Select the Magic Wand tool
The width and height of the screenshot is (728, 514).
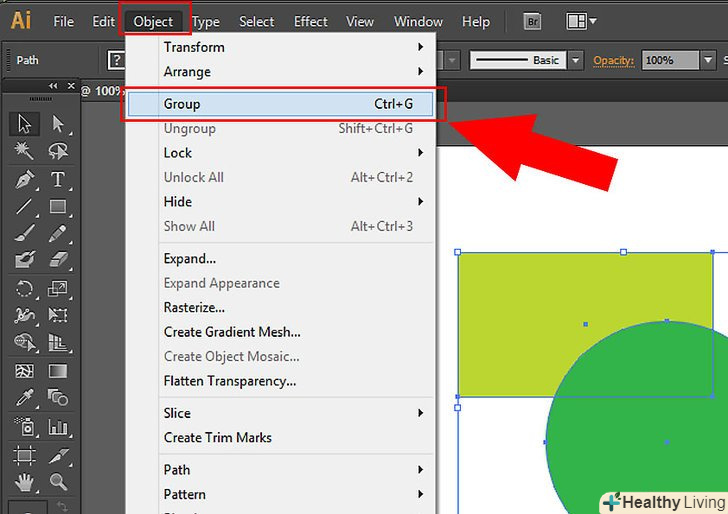[24, 151]
